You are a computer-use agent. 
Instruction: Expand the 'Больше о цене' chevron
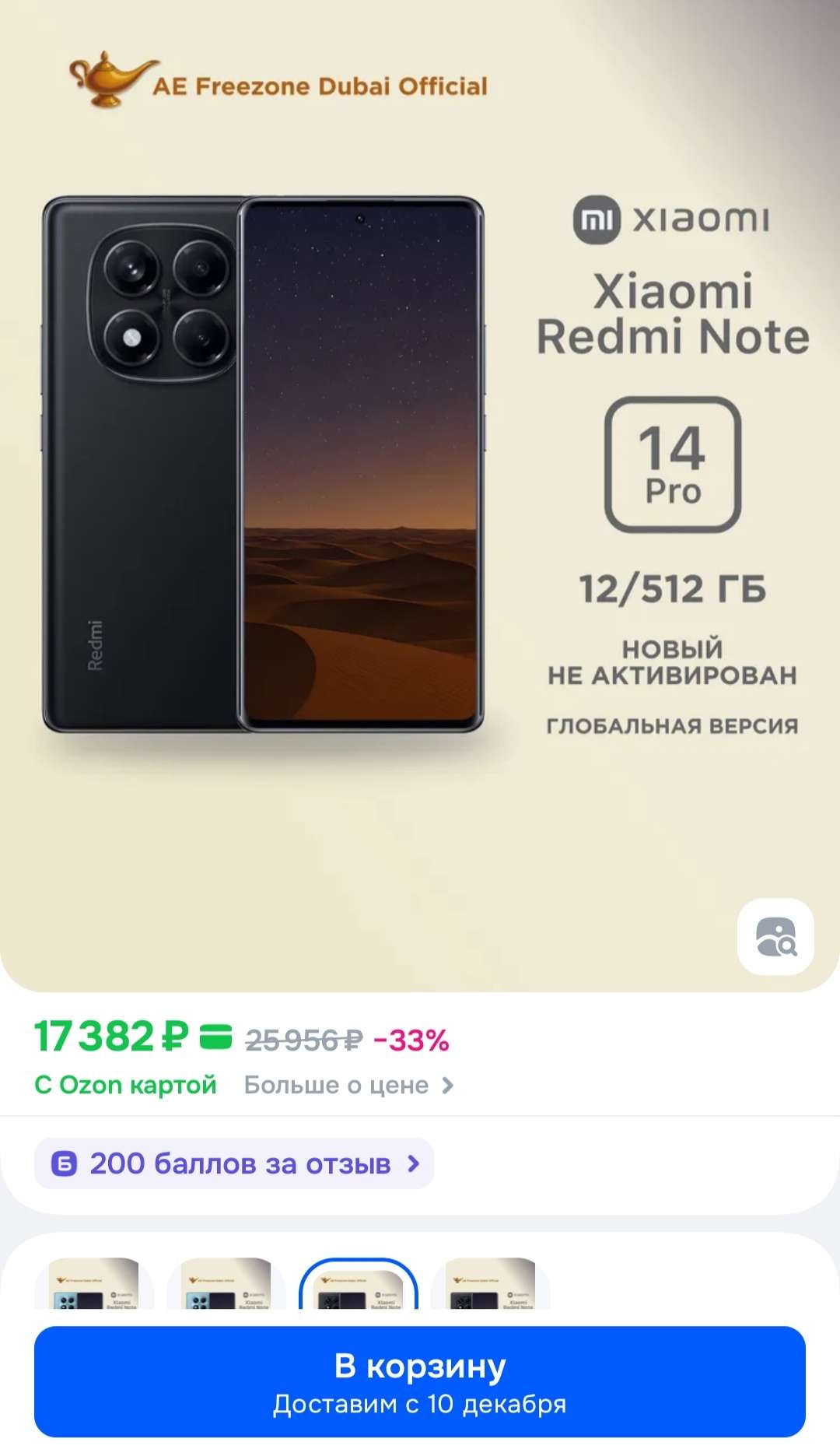[x=447, y=1085]
